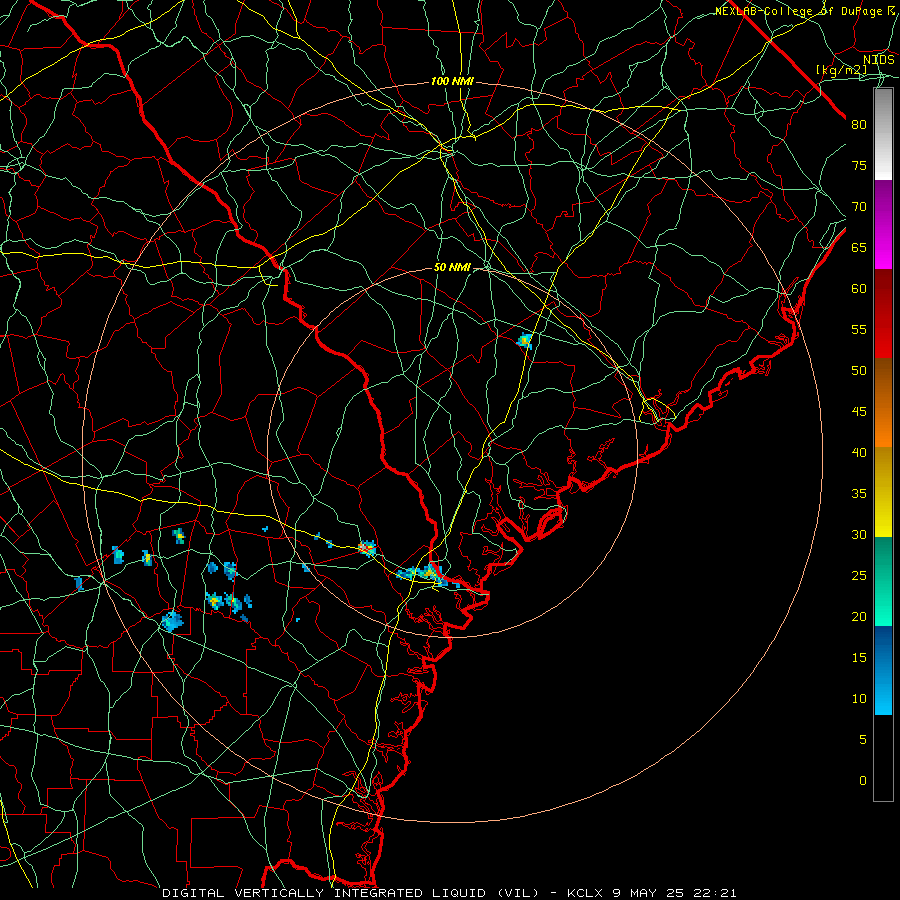900x900 pixels.
Task: Click "DIGITAL VERTICALLY INTEGRATED LIQUID (VIL)" footer title
Action: [x=351, y=893]
